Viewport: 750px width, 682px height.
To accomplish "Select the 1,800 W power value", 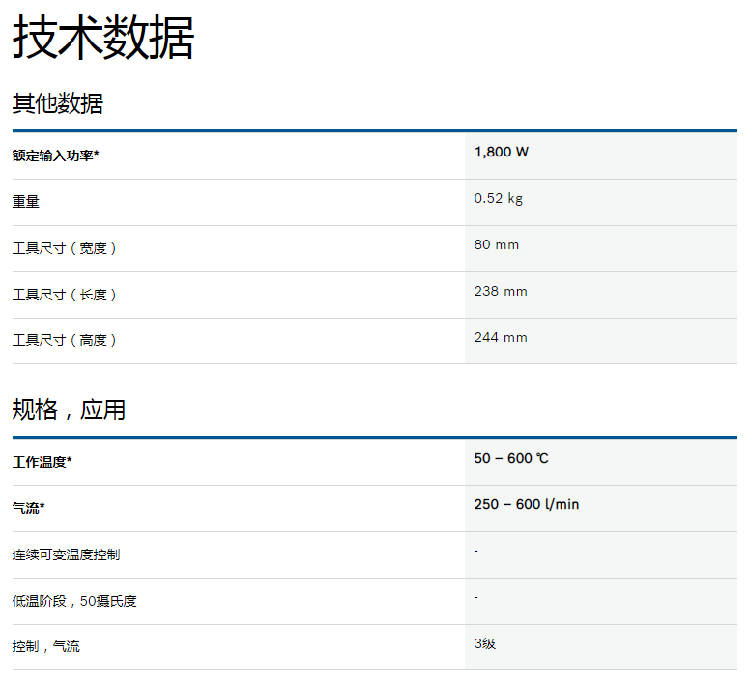I will pyautogui.click(x=501, y=152).
